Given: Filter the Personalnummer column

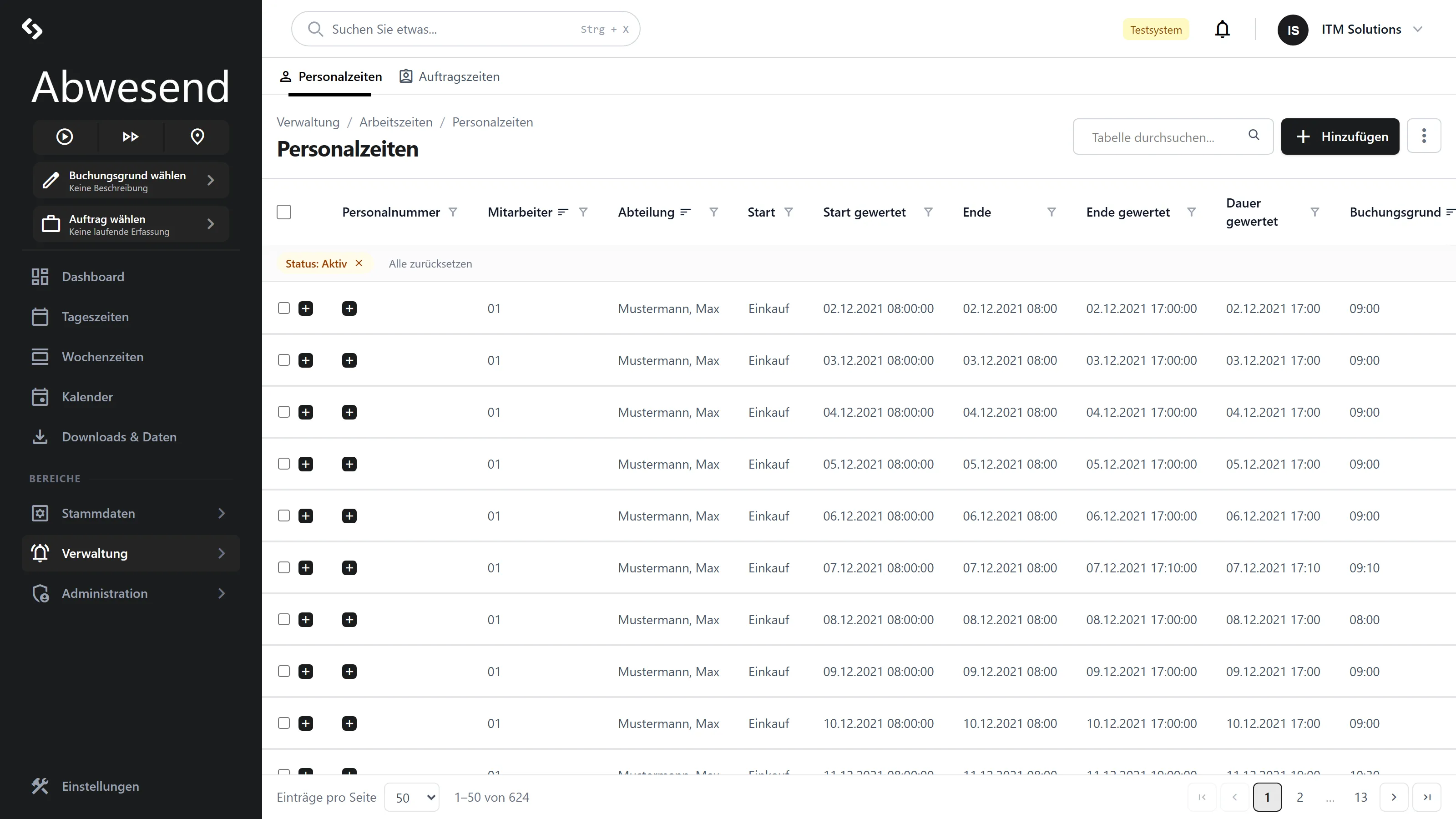Looking at the screenshot, I should click(453, 212).
